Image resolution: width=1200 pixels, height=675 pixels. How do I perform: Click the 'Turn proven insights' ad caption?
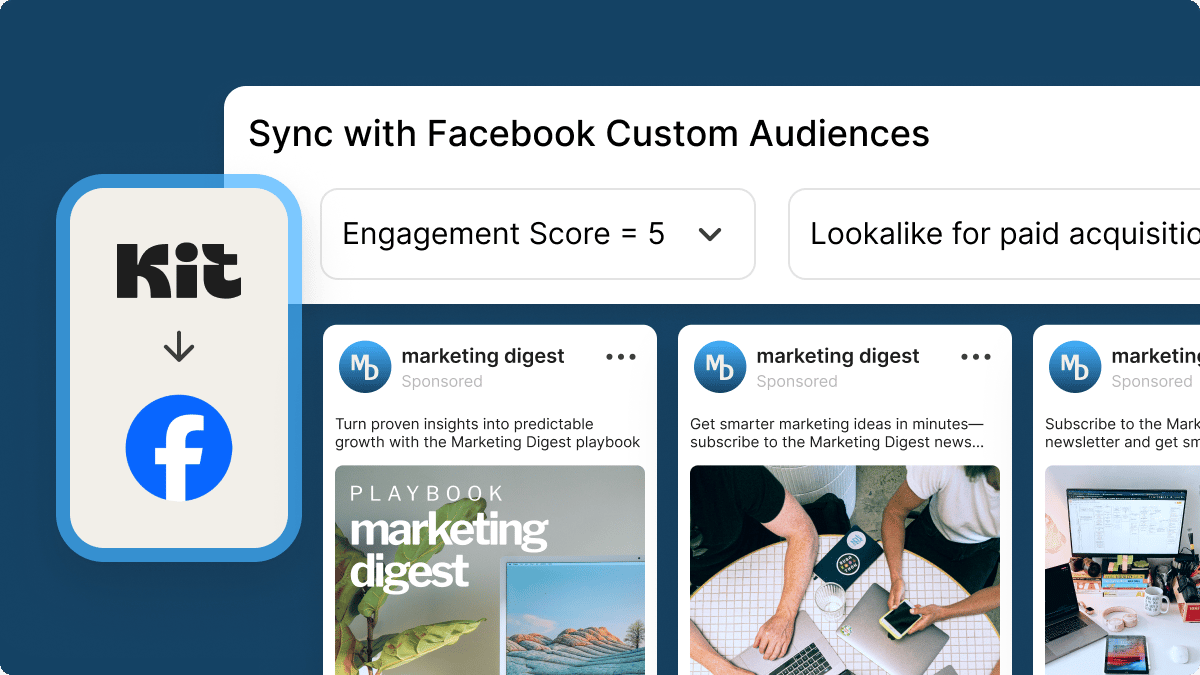[x=487, y=432]
